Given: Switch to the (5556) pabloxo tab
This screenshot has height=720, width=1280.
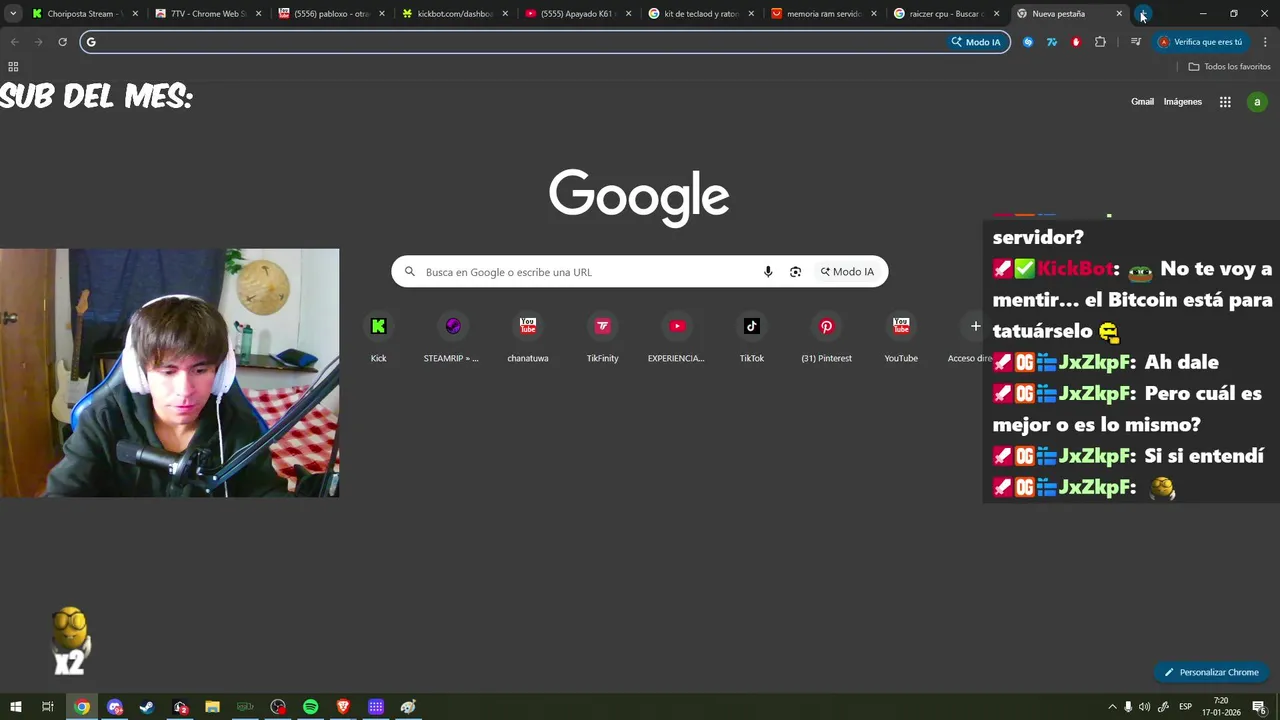Looking at the screenshot, I should point(331,14).
